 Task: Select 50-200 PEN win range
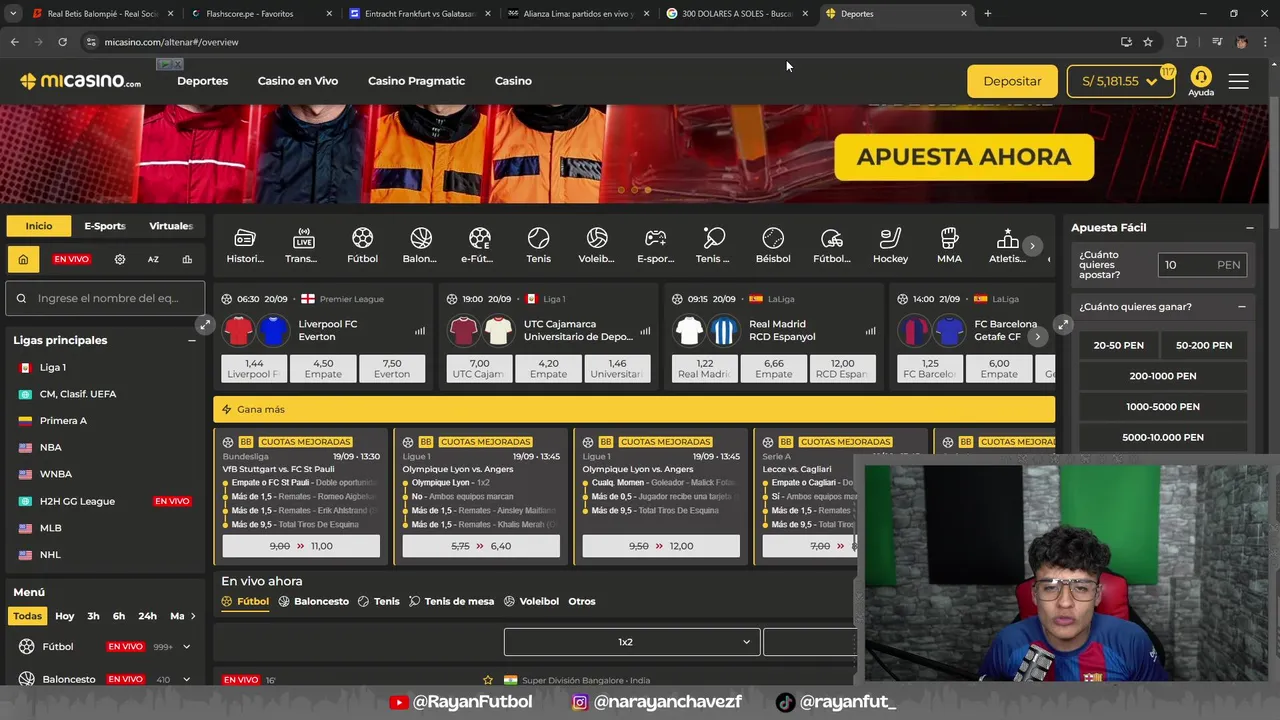[x=1204, y=345]
